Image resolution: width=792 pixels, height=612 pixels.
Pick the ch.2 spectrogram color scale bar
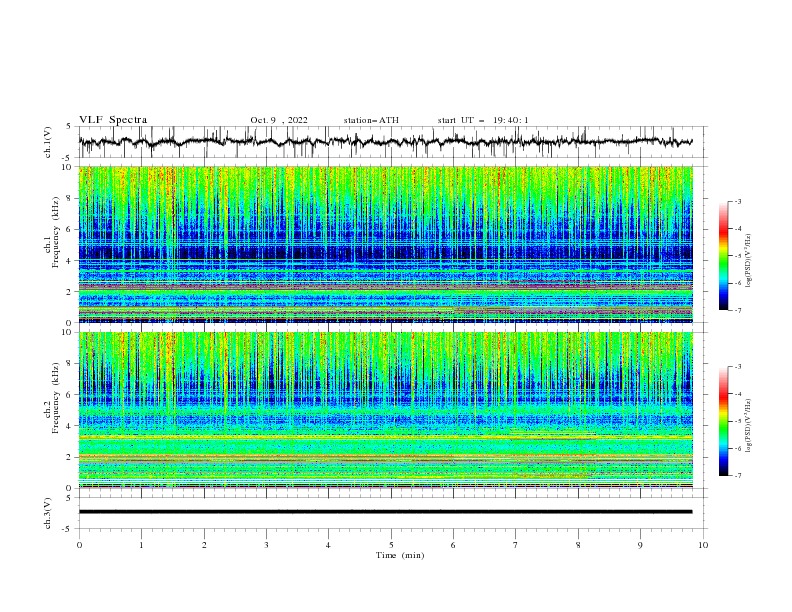tap(723, 421)
